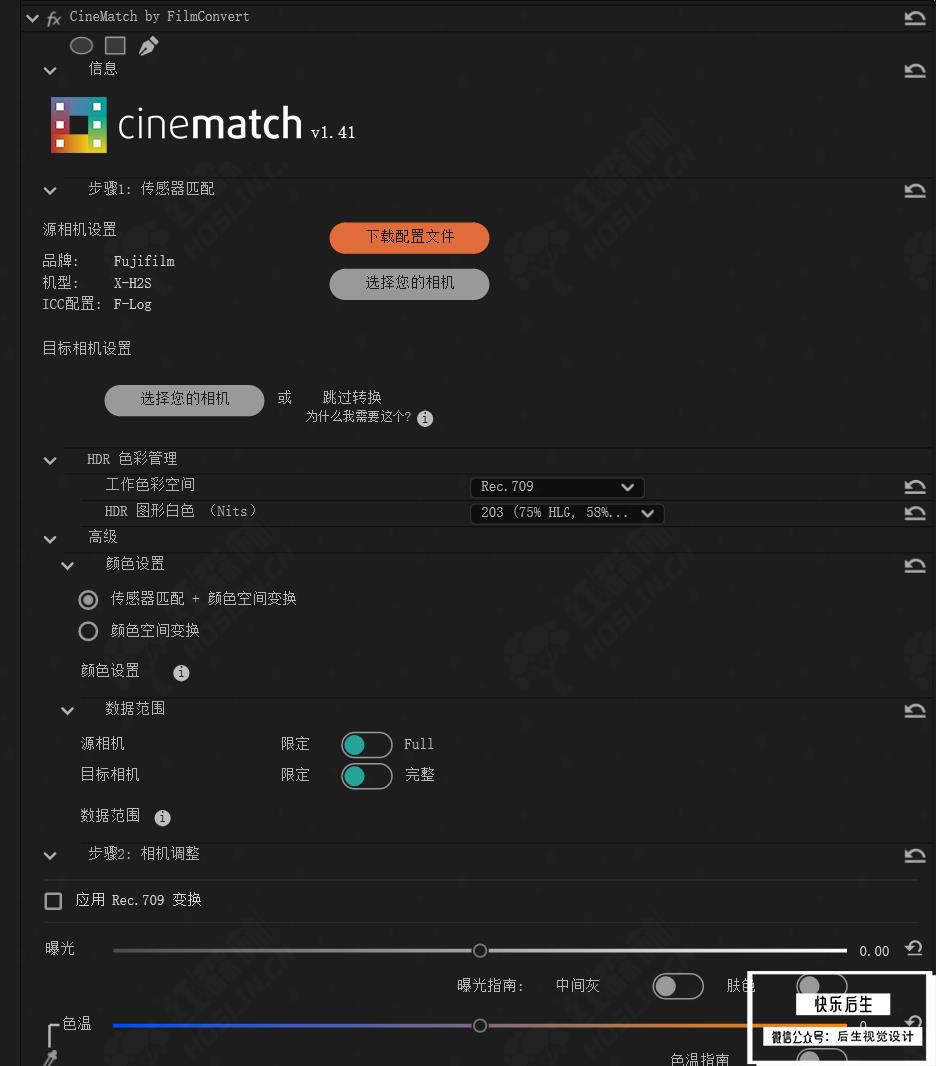The image size is (936, 1066).
Task: Click the orange 下载配置文件 button
Action: (x=409, y=237)
